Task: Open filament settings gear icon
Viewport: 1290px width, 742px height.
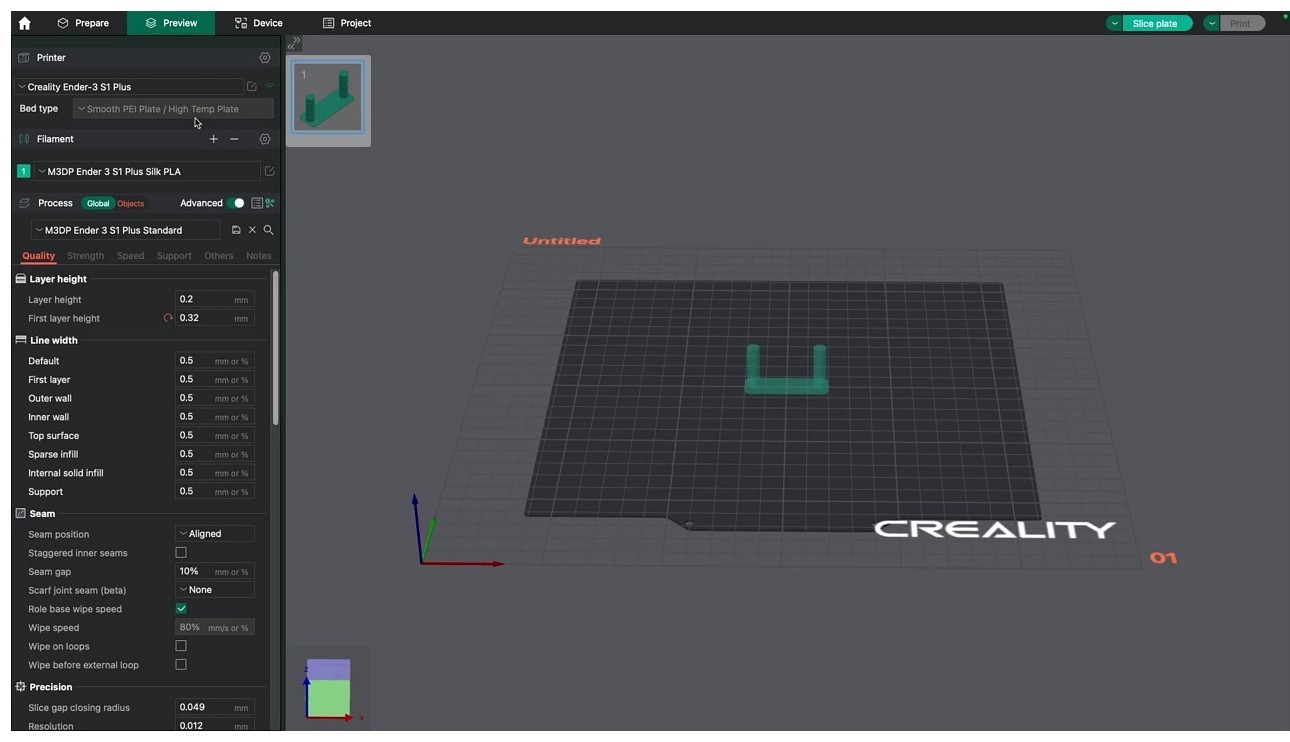Action: [265, 139]
